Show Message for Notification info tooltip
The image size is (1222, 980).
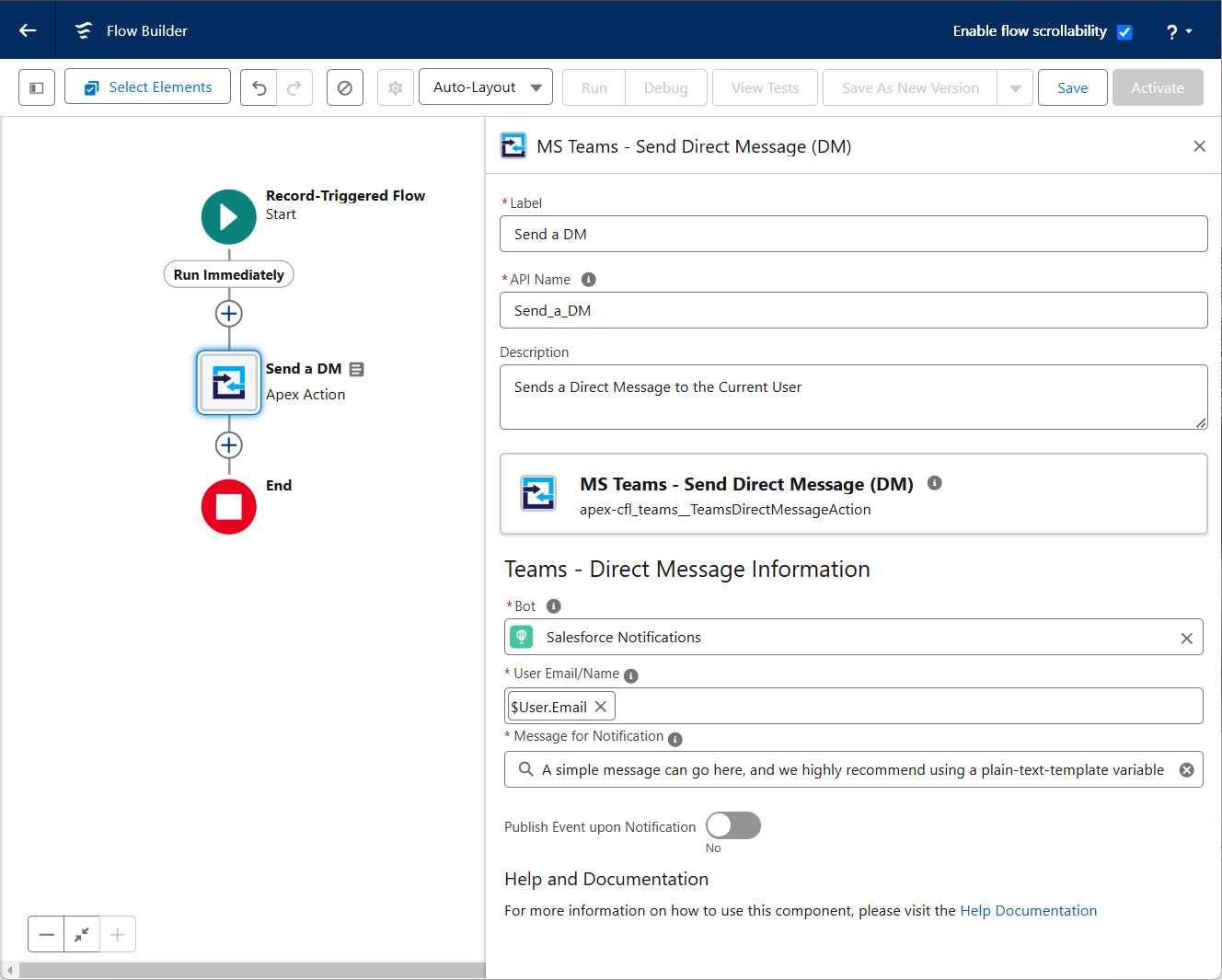(x=675, y=739)
